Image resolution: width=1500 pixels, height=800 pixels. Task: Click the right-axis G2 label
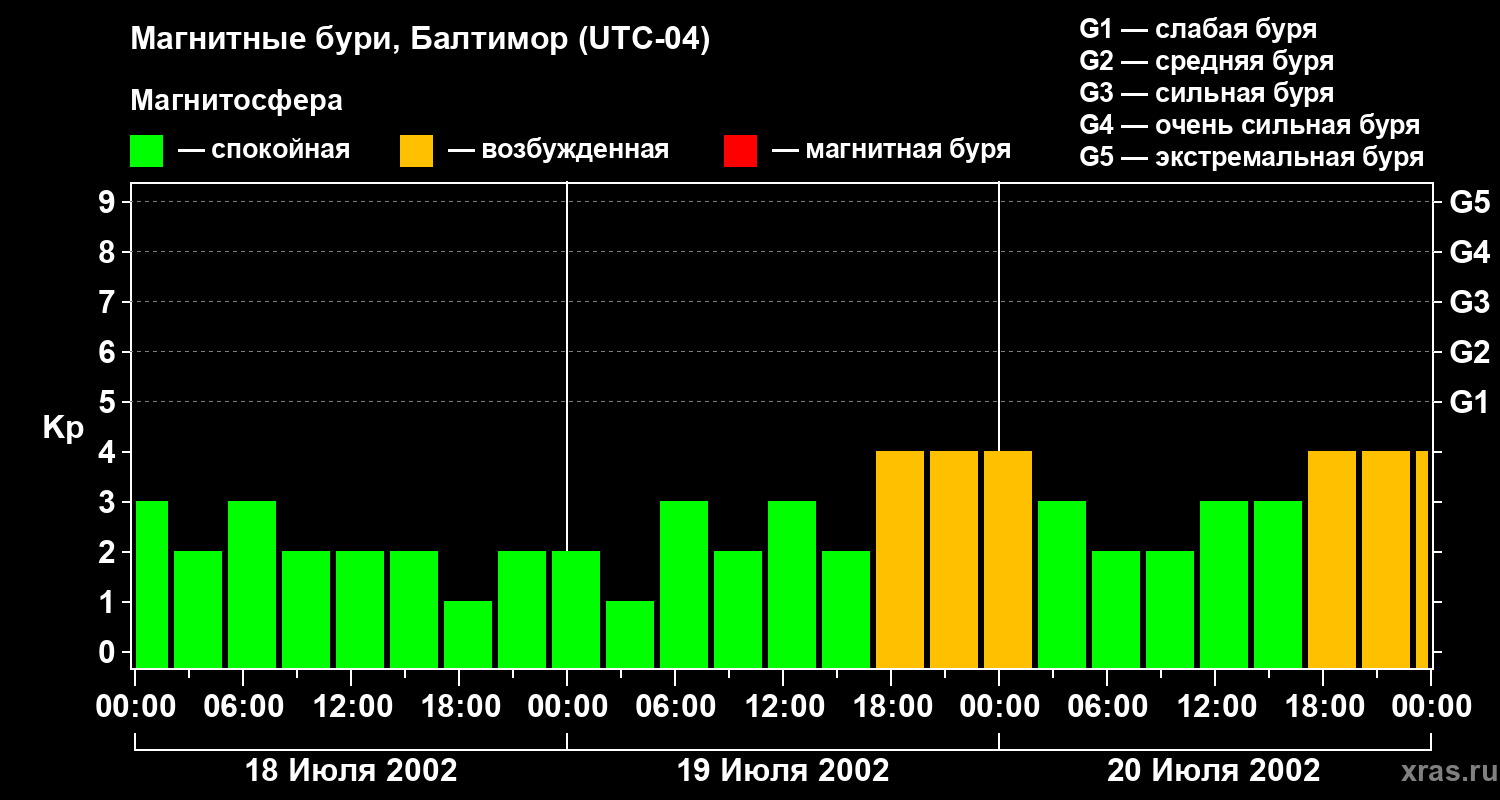pos(1470,352)
